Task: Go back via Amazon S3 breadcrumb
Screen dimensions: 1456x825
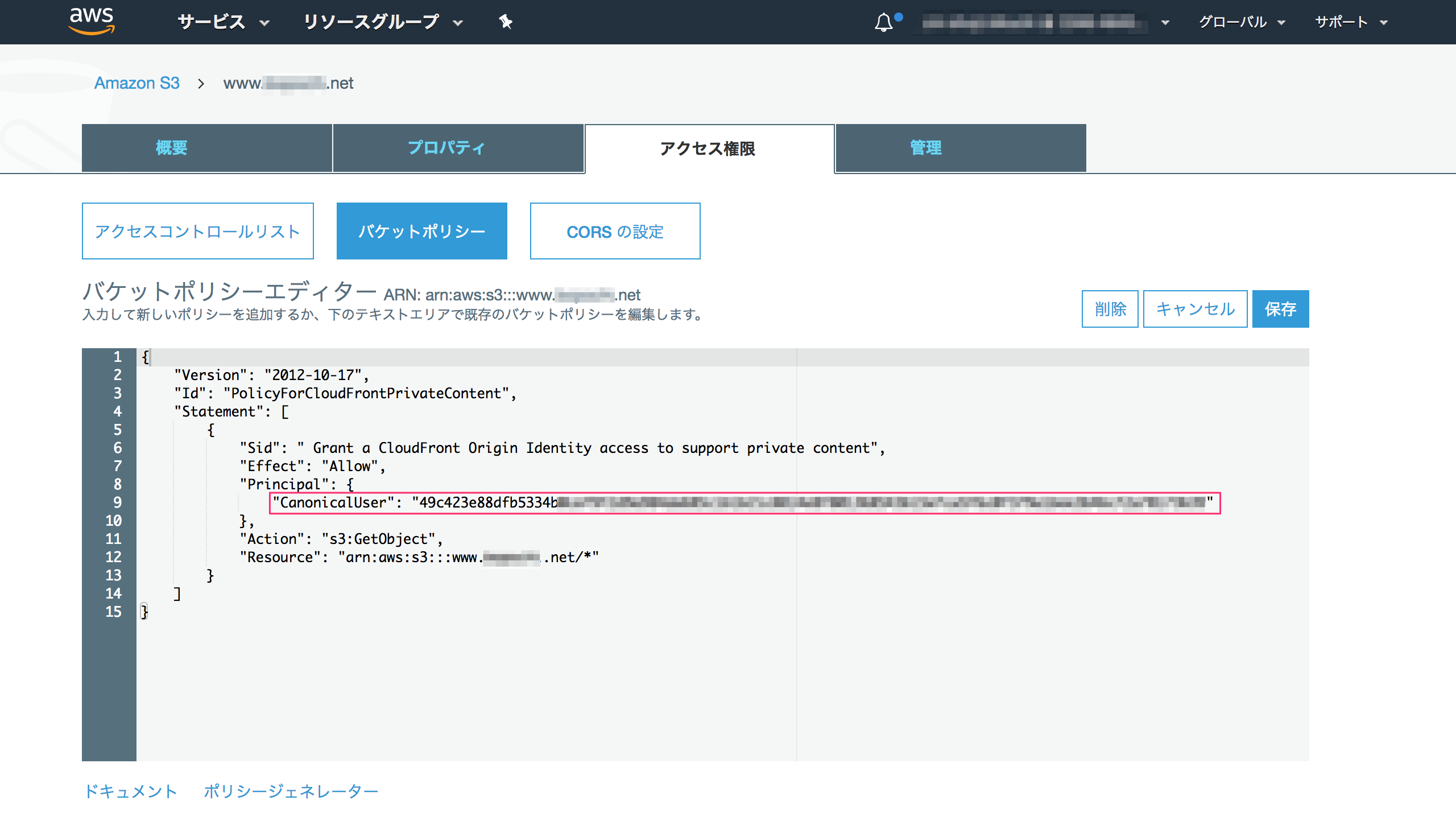Action: tap(137, 83)
